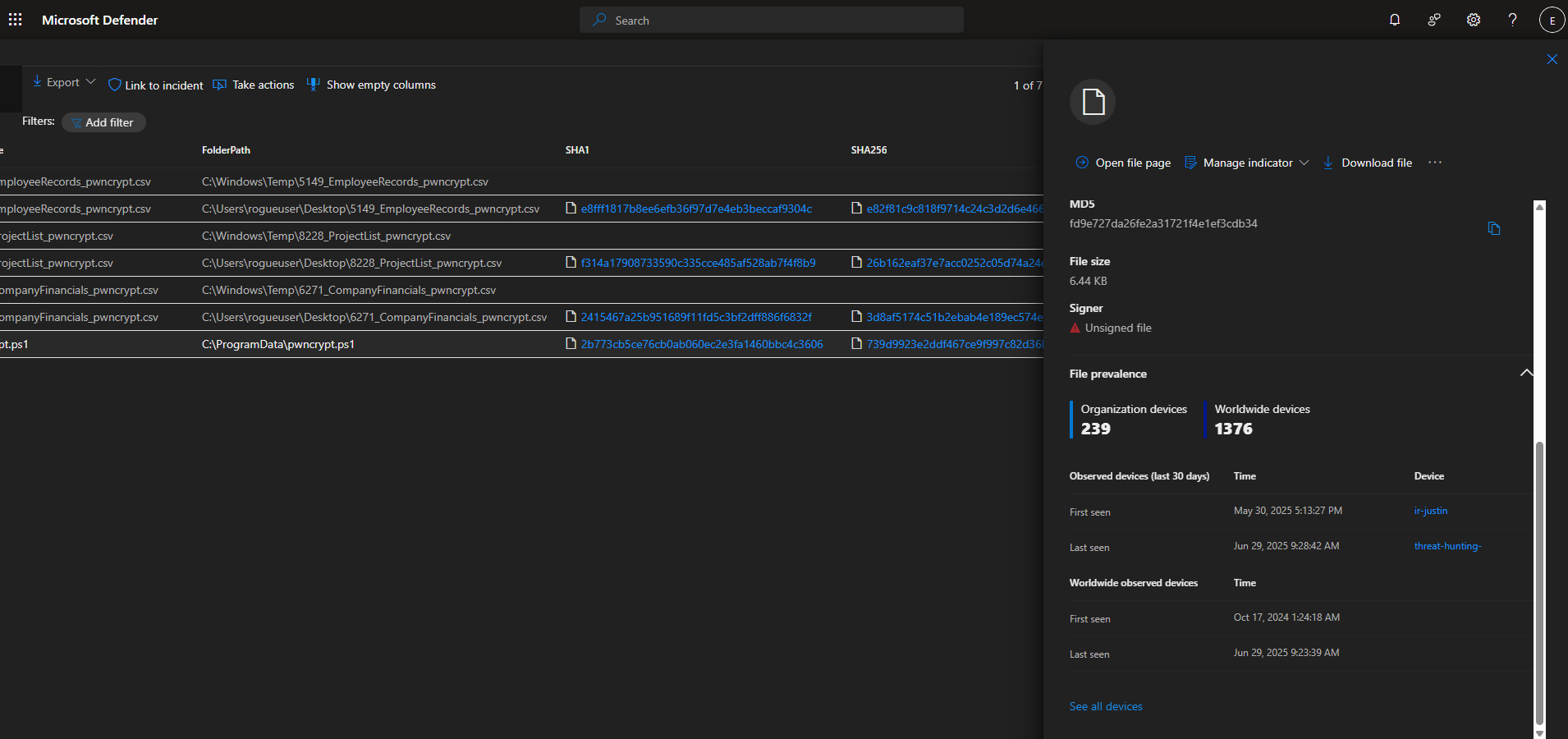Viewport: 1568px width, 739px height.
Task: Collapse the File prevalence section
Action: [1526, 373]
